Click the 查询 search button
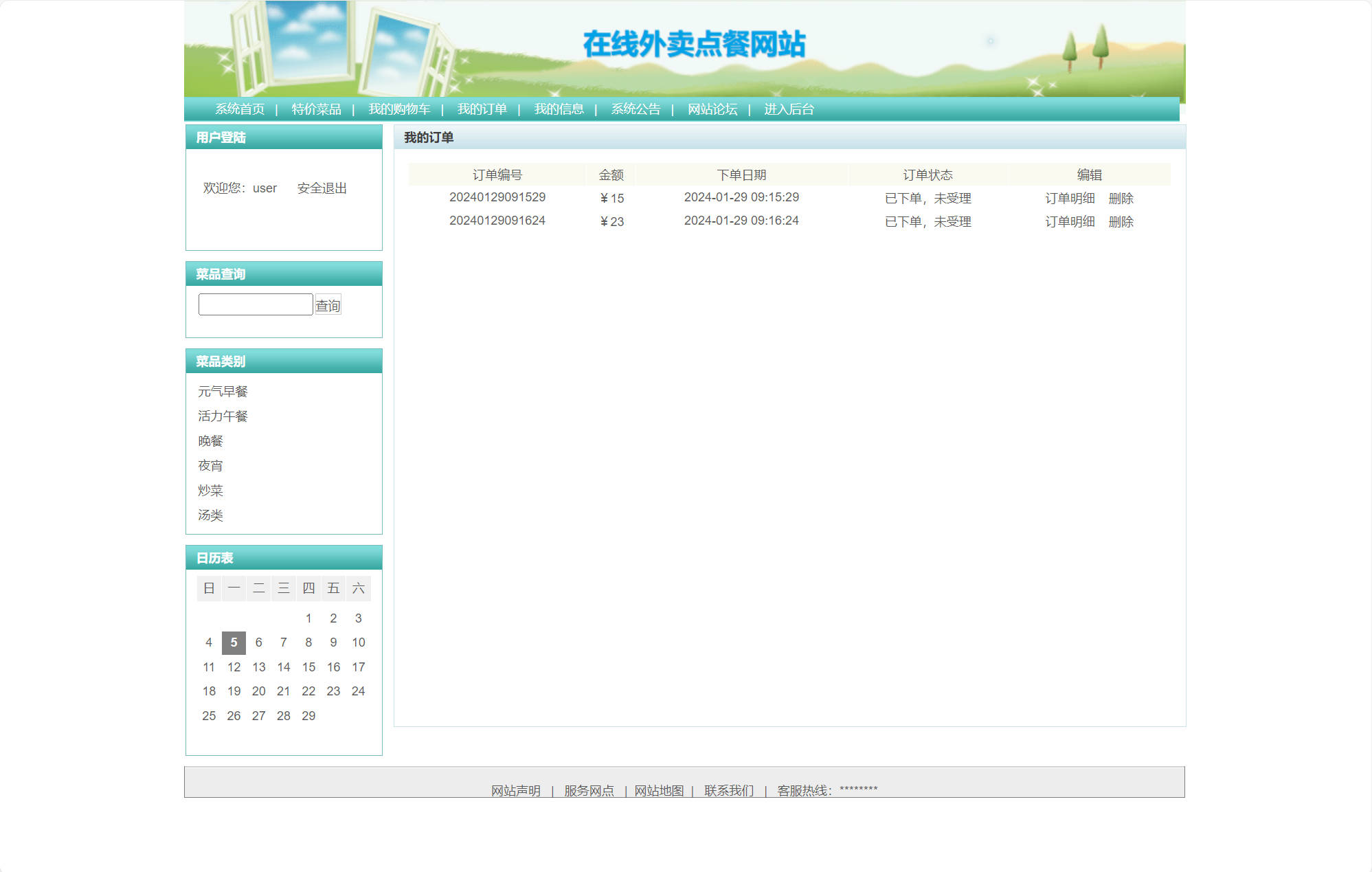The image size is (1372, 872). [328, 304]
